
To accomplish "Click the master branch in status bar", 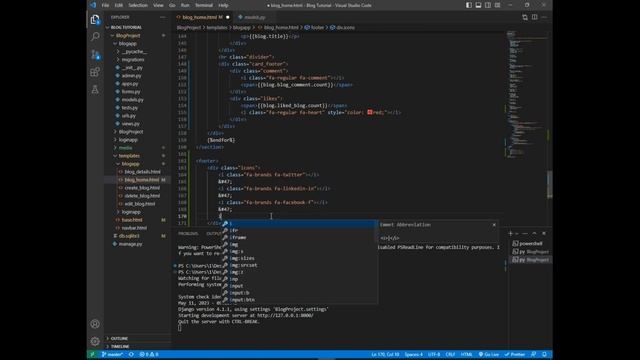I will point(112,354).
